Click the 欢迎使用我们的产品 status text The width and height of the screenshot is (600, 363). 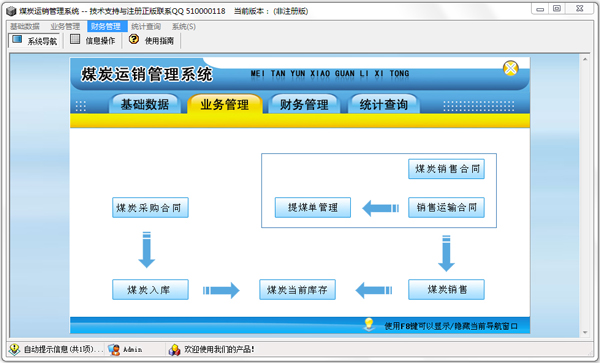[x=219, y=349]
